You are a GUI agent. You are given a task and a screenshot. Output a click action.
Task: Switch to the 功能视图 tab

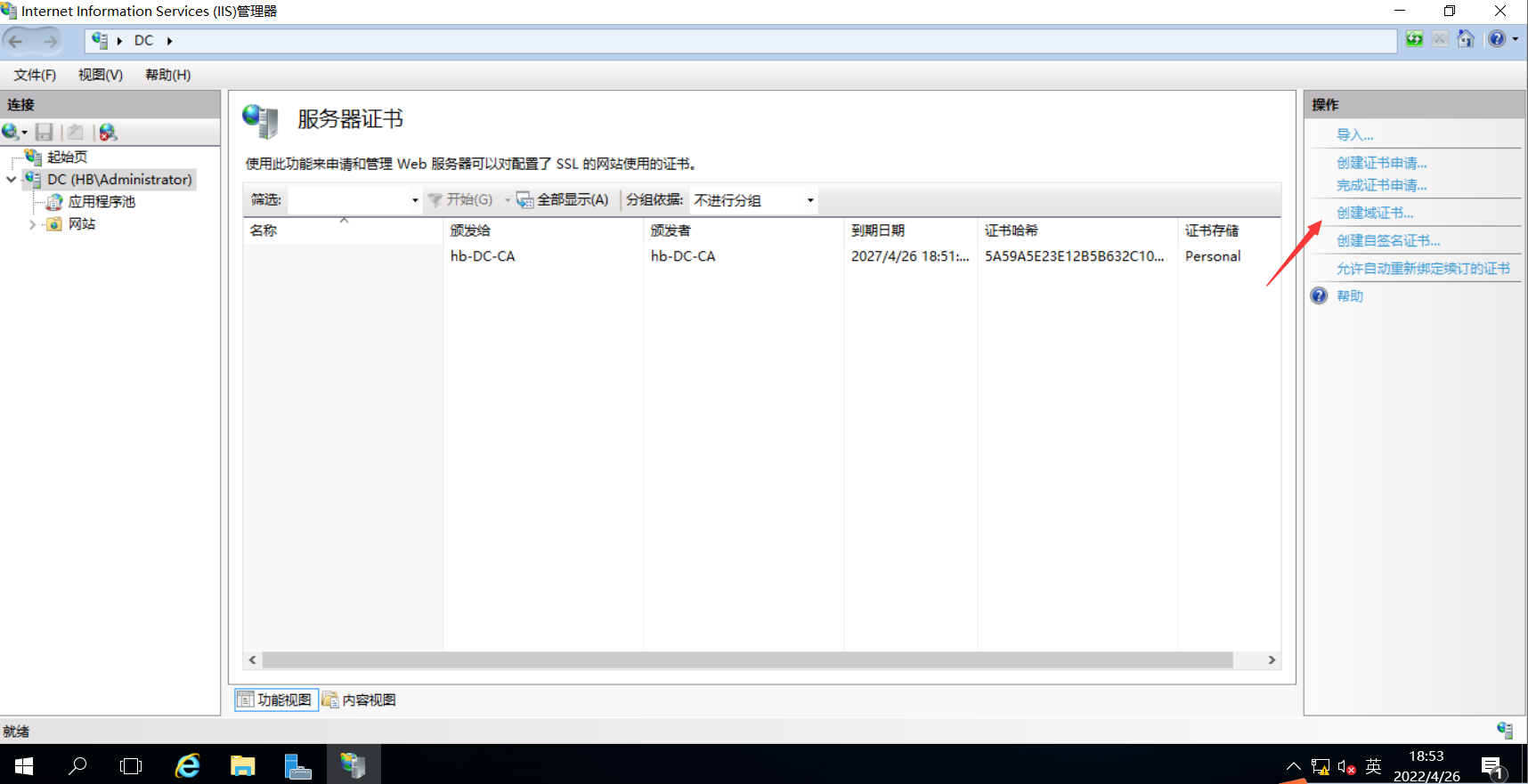click(x=276, y=699)
